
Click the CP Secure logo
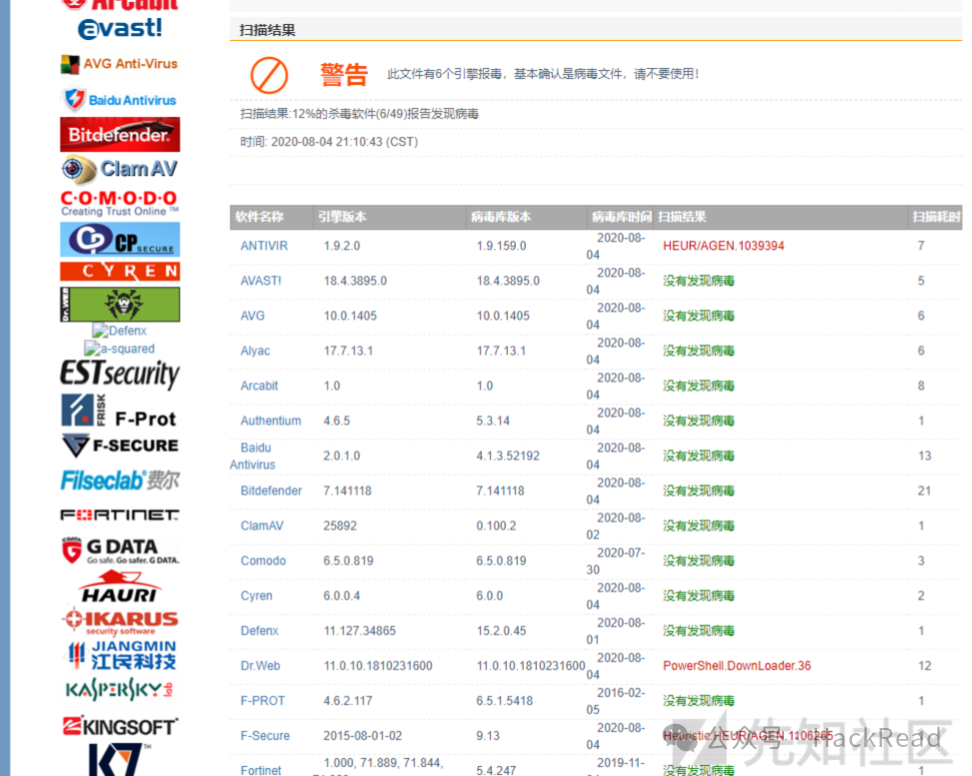(120, 239)
